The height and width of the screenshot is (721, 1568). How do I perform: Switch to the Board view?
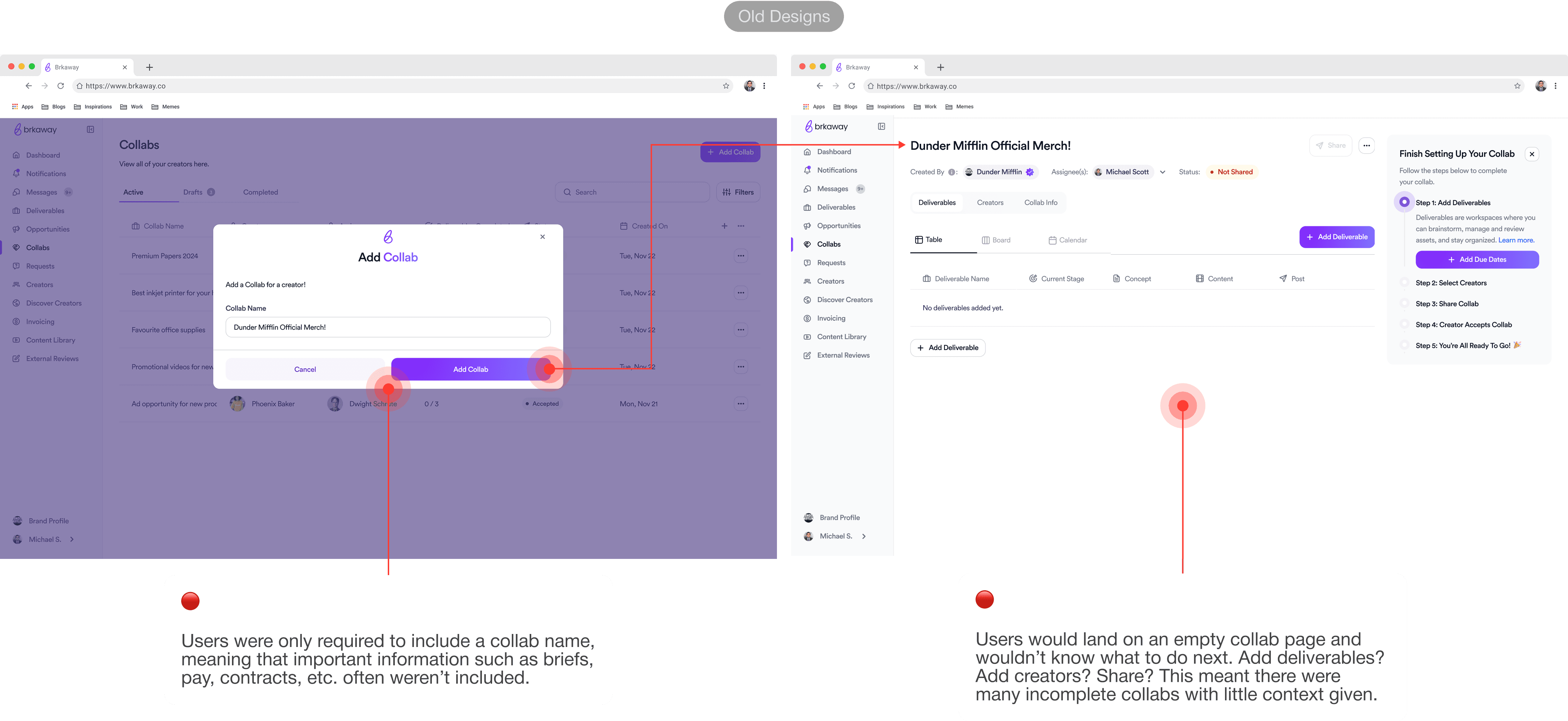tap(996, 240)
